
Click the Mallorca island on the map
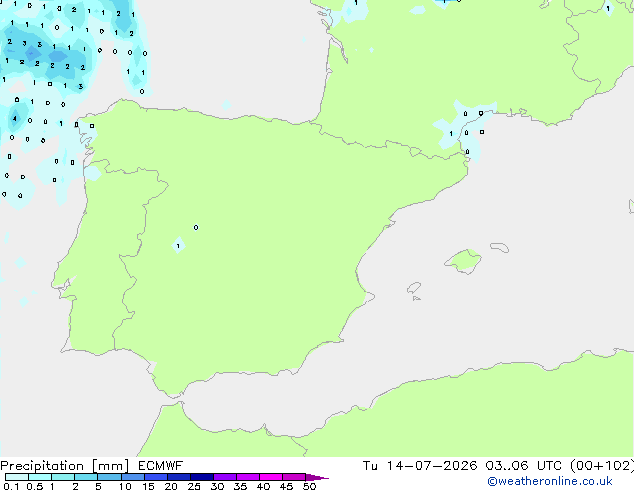tap(464, 262)
